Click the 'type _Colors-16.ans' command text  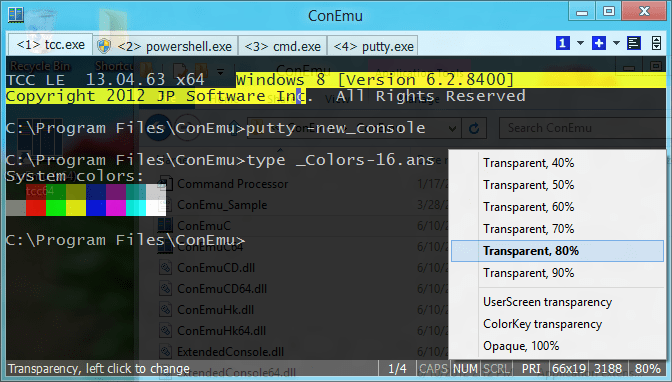click(341, 160)
